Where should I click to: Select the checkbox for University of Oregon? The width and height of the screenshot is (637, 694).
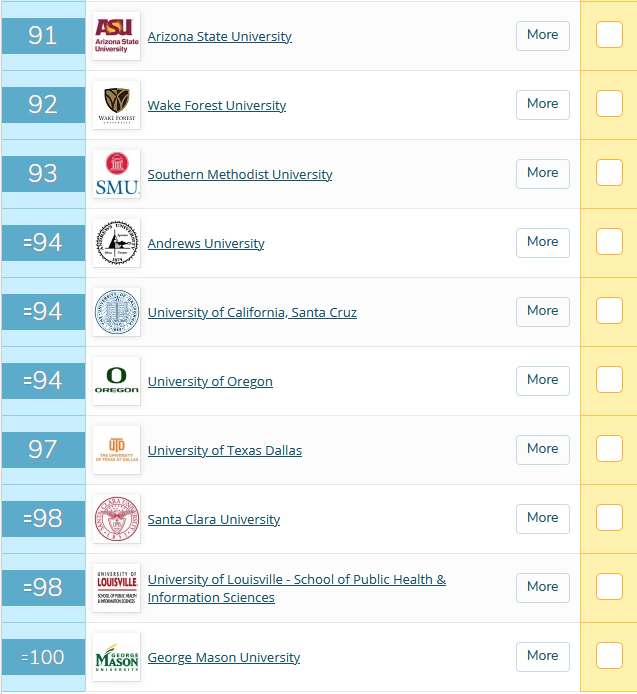pos(609,380)
